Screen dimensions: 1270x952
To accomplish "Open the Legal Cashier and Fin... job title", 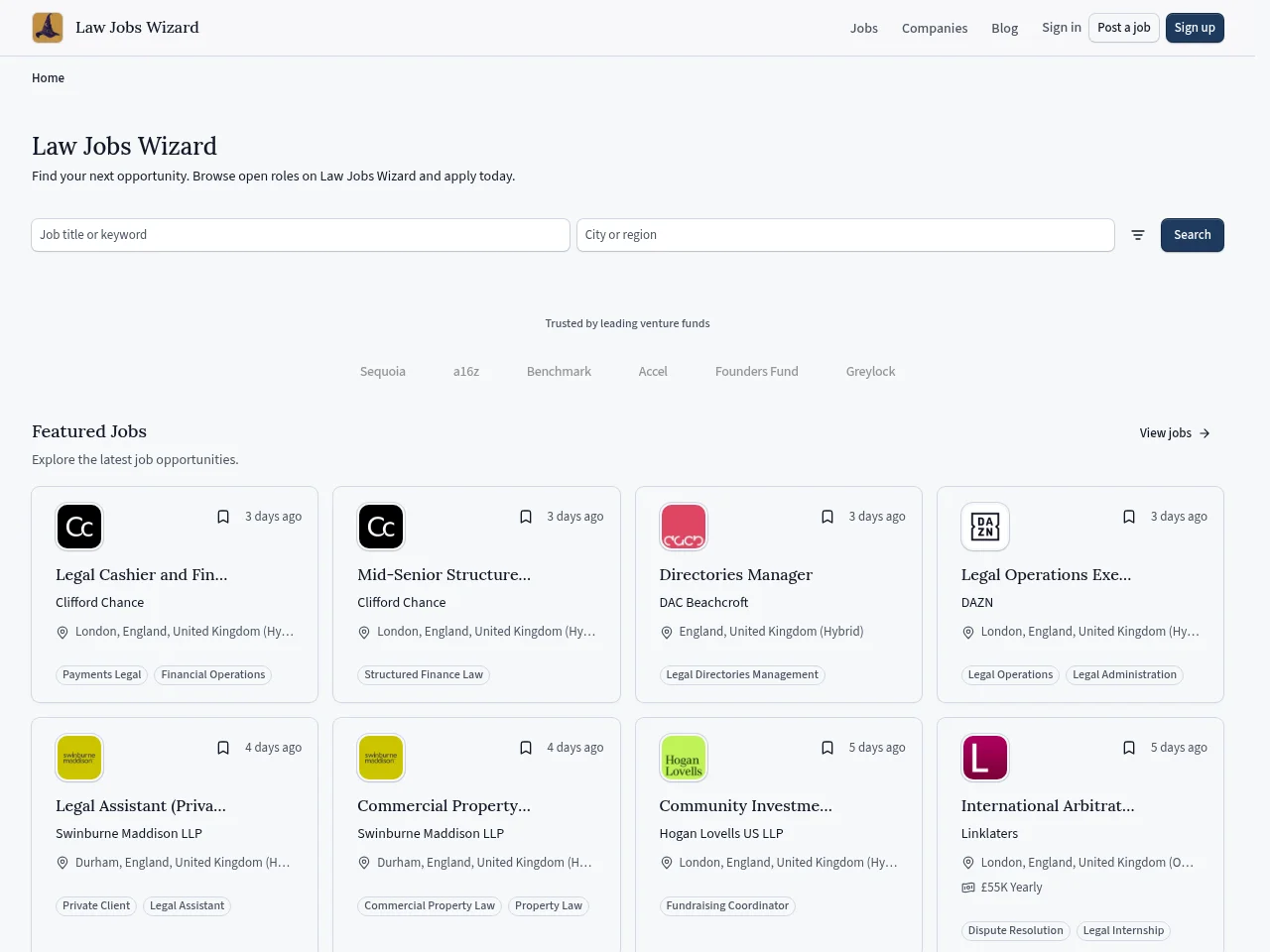I will point(142,575).
